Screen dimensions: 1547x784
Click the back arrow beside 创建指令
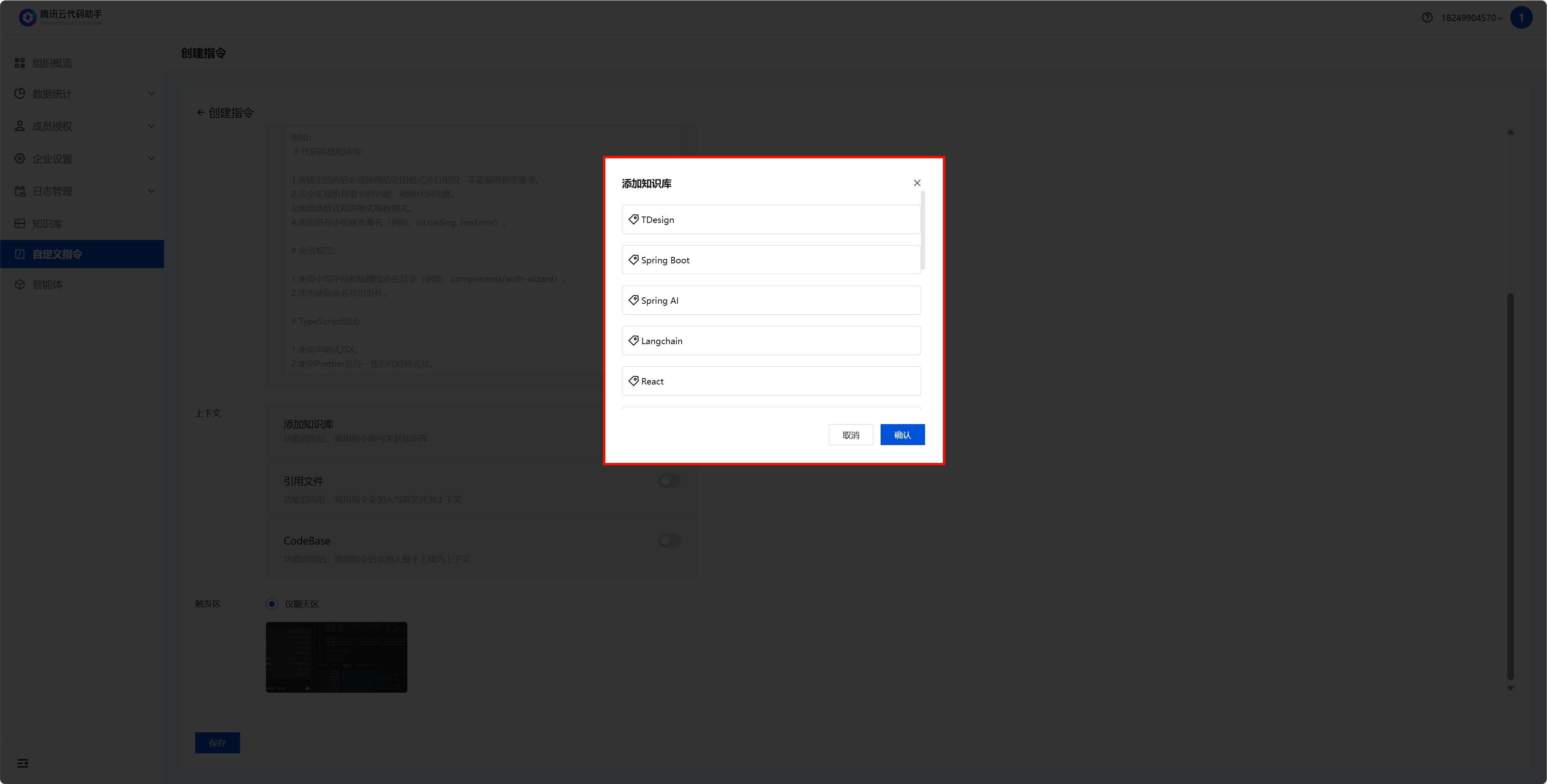tap(200, 113)
